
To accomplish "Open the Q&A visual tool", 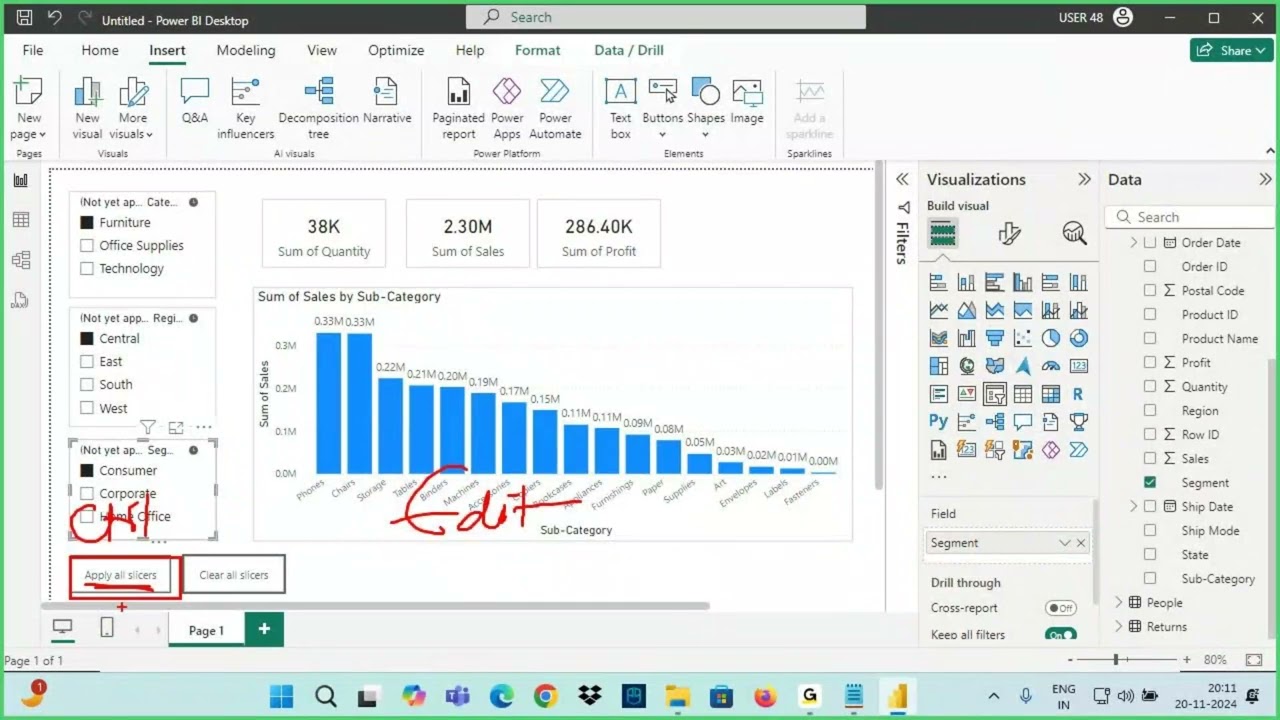I will point(195,102).
